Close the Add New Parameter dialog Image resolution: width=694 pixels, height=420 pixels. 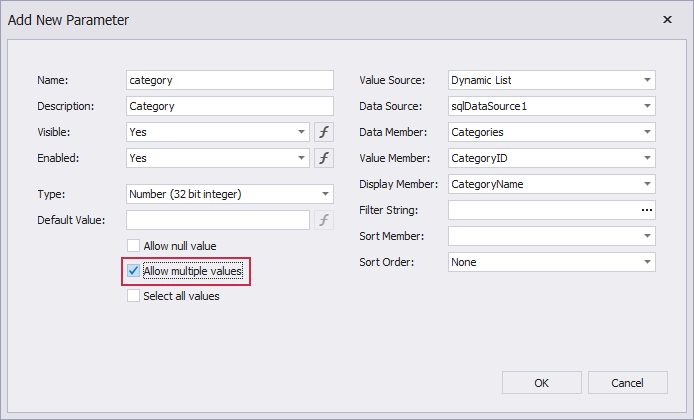tap(667, 19)
